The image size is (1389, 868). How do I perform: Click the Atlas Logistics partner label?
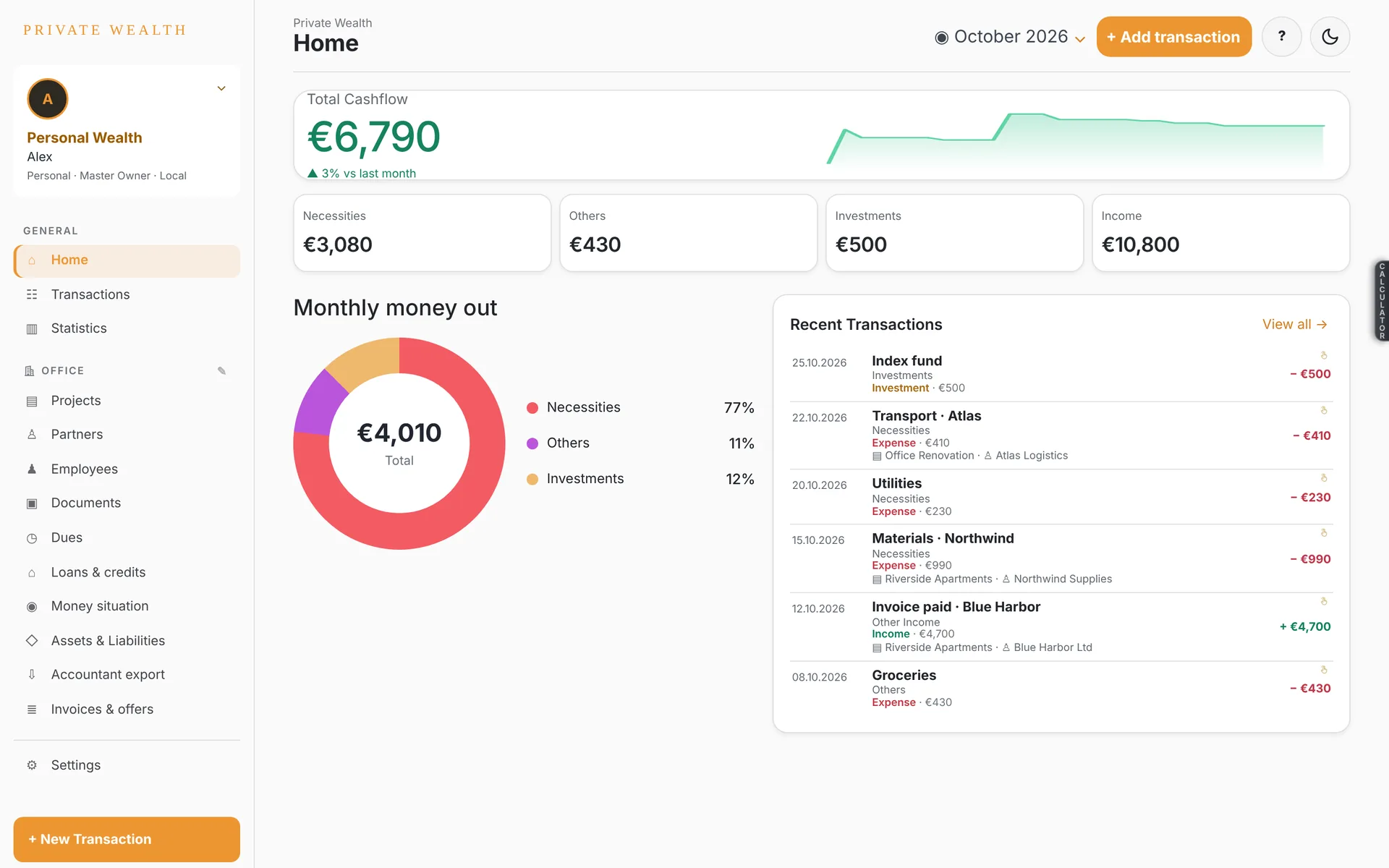click(1025, 456)
